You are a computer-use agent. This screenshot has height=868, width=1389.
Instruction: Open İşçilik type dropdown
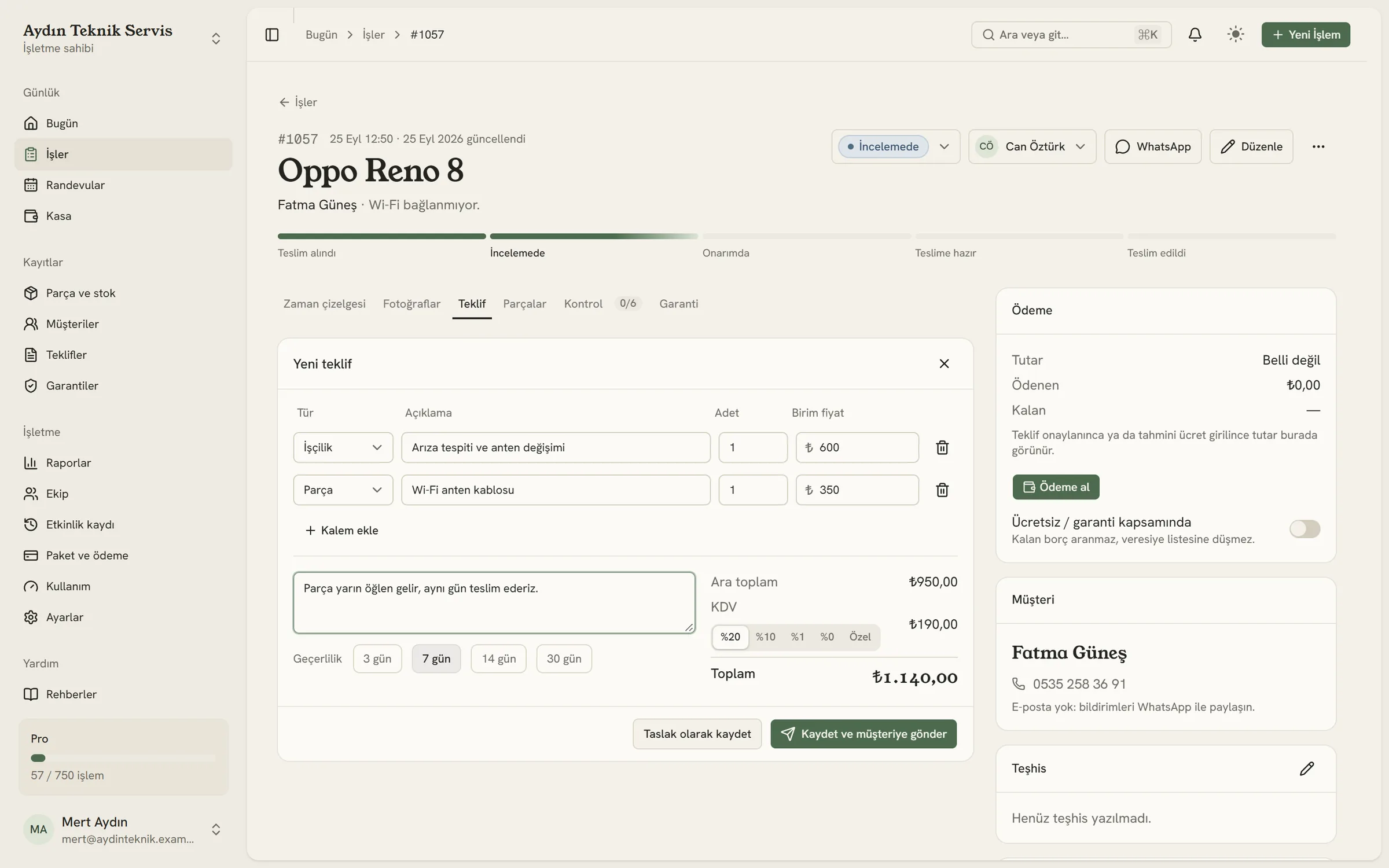[343, 447]
